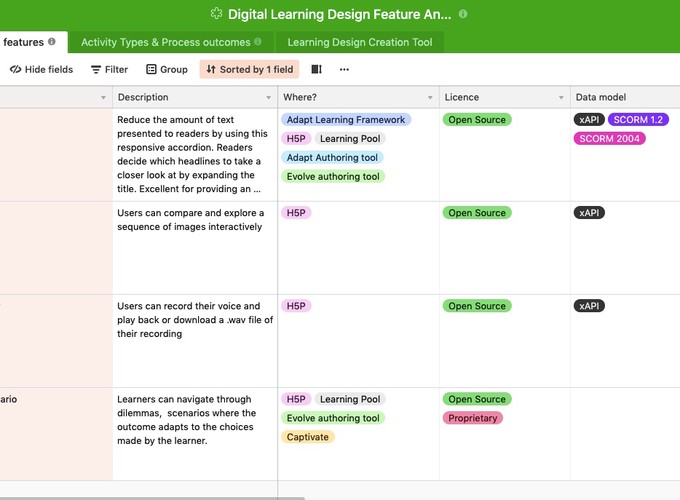Select Open Source tag in image sequence row
Viewport: 680px width, 500px height.
coord(477,213)
